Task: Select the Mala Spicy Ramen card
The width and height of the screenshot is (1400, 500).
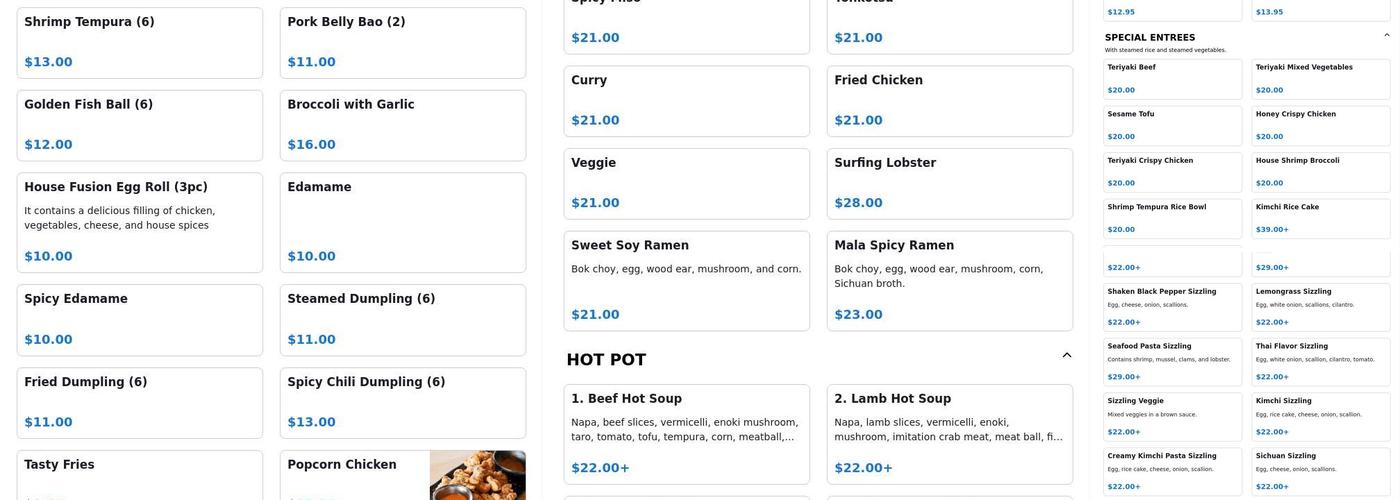Action: click(949, 280)
